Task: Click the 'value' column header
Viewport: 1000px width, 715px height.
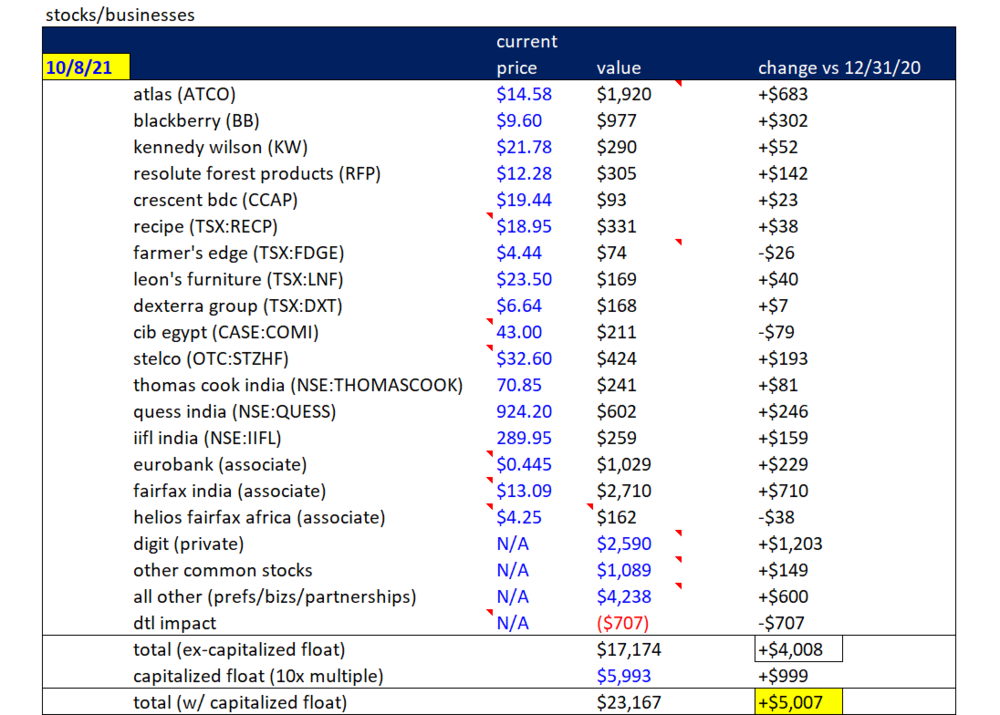Action: (x=619, y=68)
